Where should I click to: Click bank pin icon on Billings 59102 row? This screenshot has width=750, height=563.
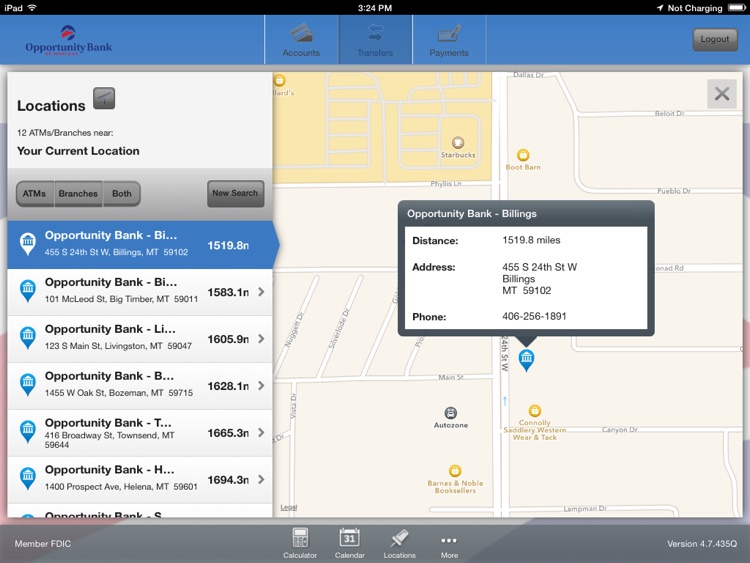[x=28, y=243]
